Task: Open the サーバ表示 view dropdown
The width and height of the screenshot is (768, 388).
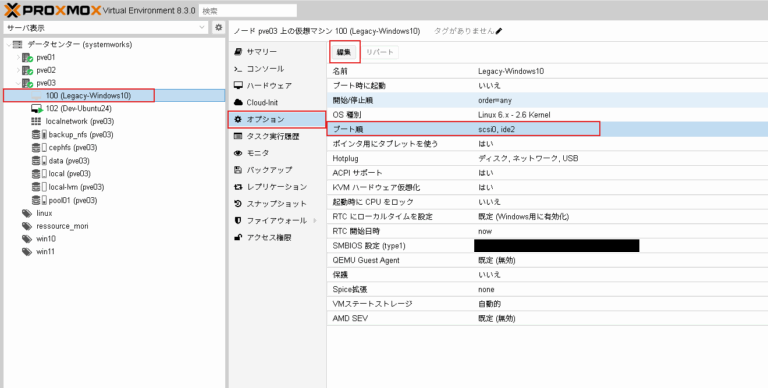Action: (x=202, y=28)
